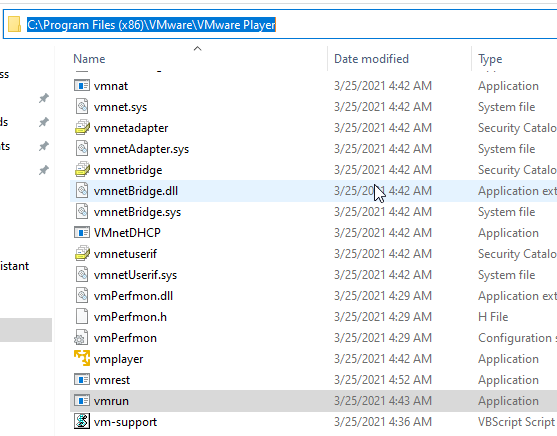Select the vm-support file name

125,422
